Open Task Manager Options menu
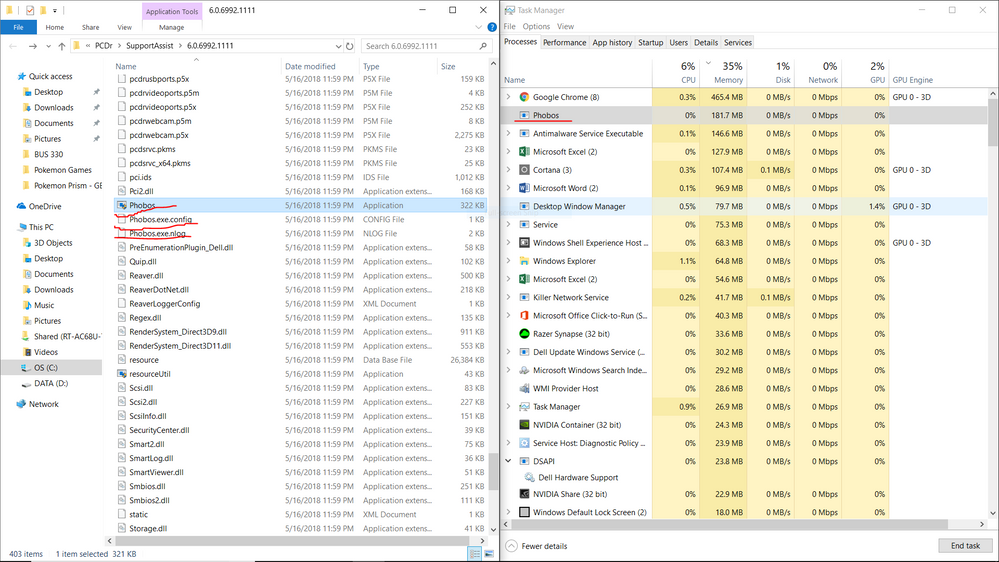This screenshot has width=999, height=562. [536, 27]
